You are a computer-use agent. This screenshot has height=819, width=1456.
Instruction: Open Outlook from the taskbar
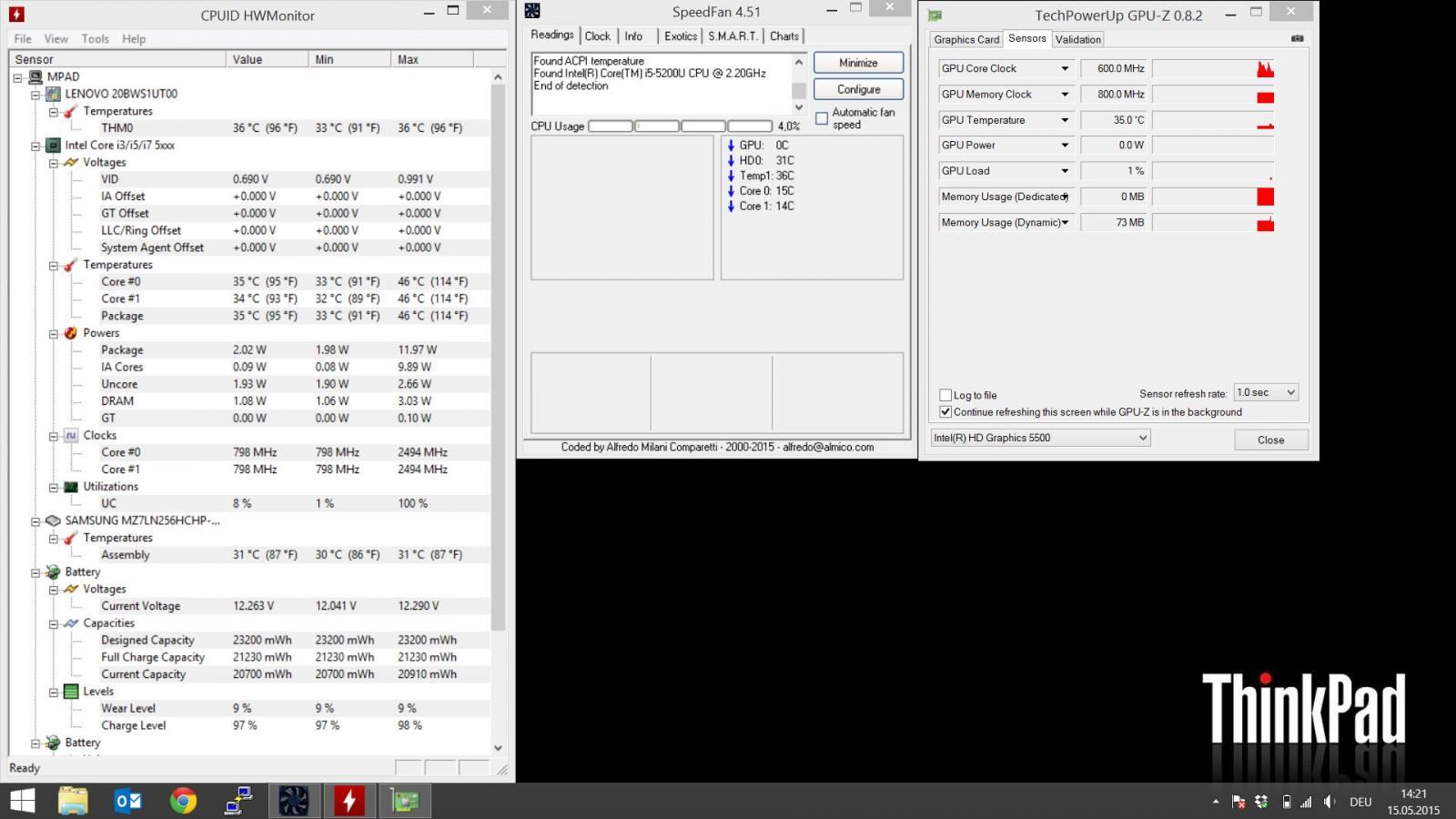point(128,801)
